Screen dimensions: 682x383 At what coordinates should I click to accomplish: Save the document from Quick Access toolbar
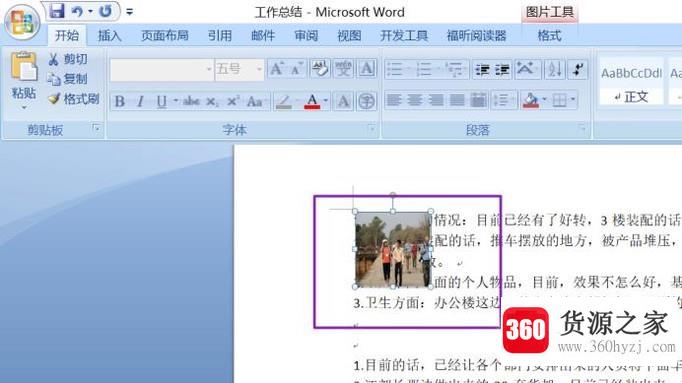(57, 11)
